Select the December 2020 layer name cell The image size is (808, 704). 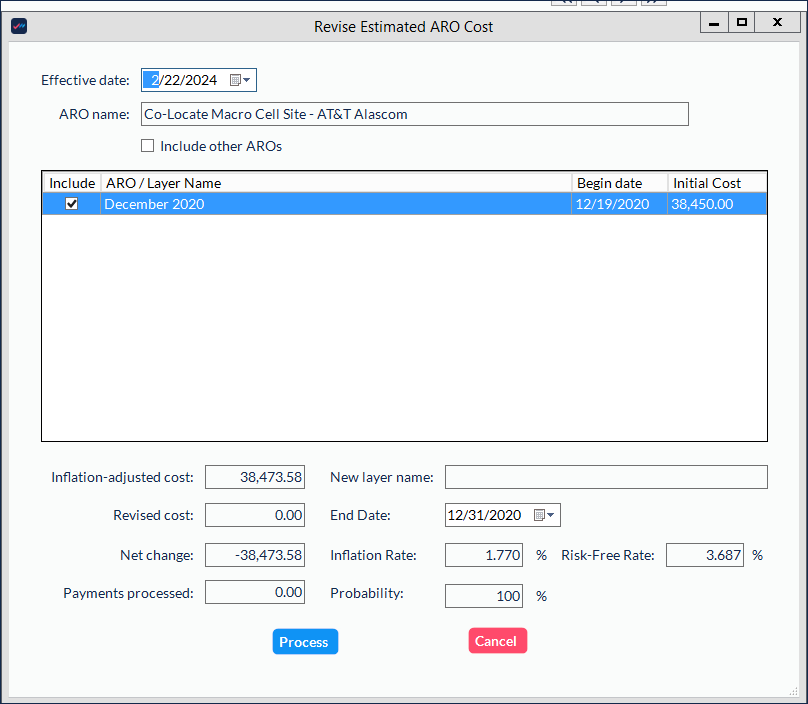[335, 204]
